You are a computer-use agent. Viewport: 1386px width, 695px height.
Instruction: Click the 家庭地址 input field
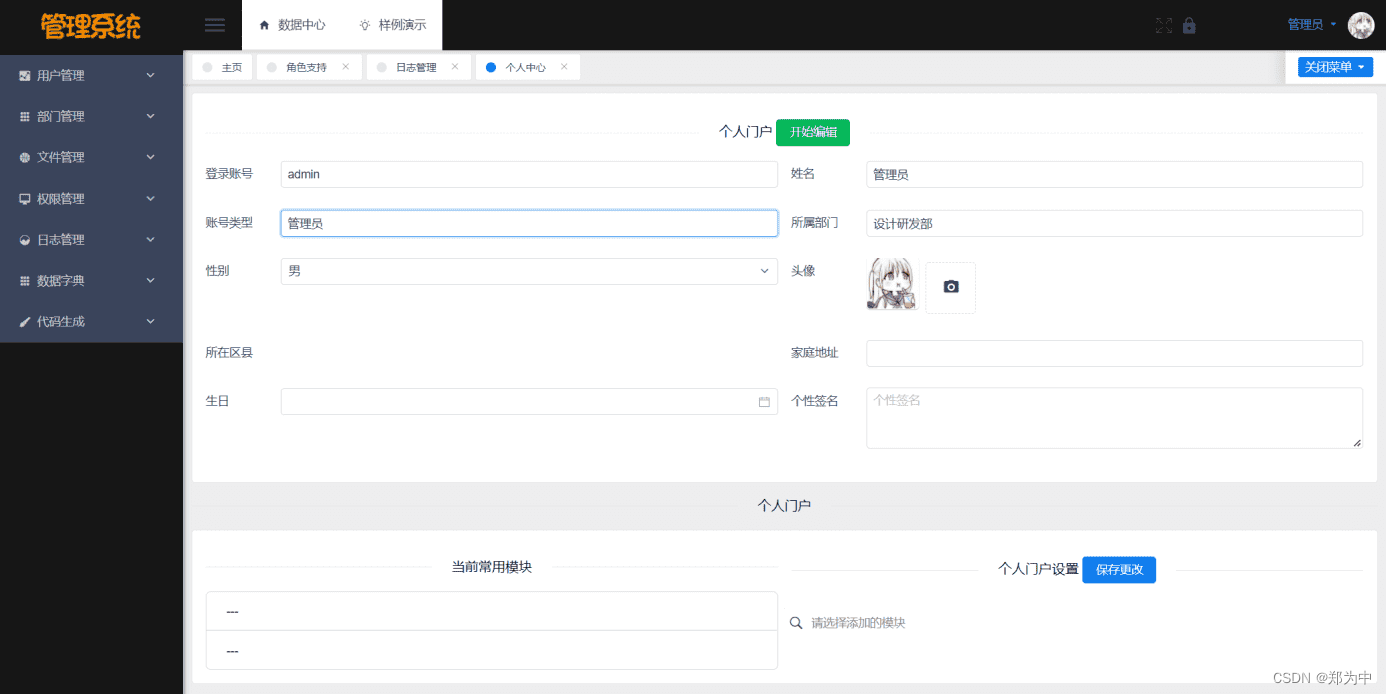click(1114, 353)
